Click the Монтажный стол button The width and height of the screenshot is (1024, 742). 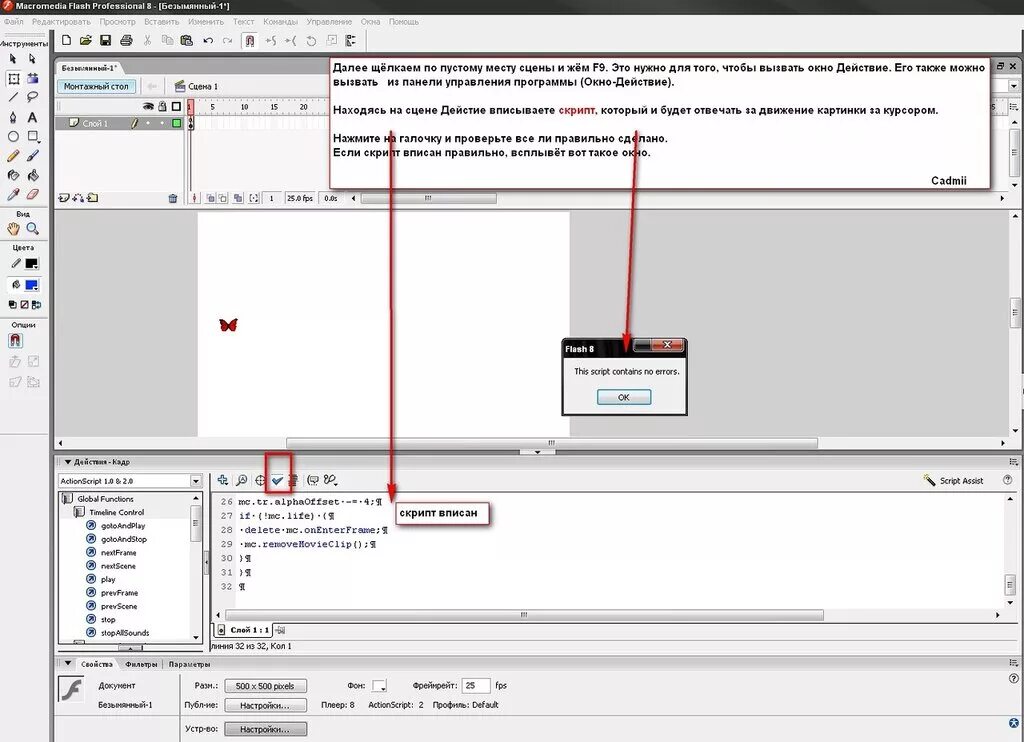(x=97, y=86)
